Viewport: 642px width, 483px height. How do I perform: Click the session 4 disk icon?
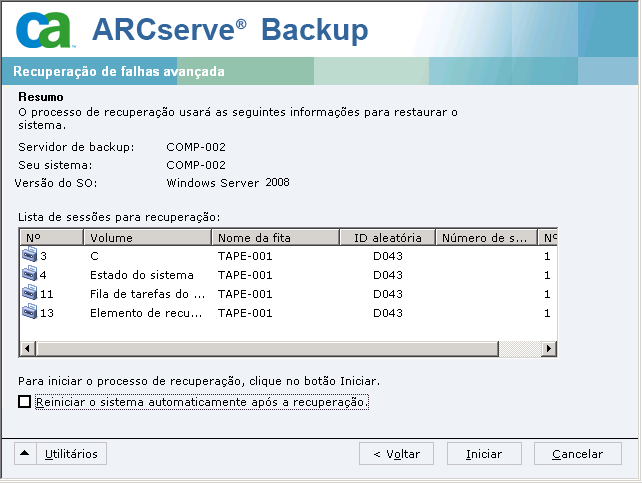pyautogui.click(x=29, y=276)
